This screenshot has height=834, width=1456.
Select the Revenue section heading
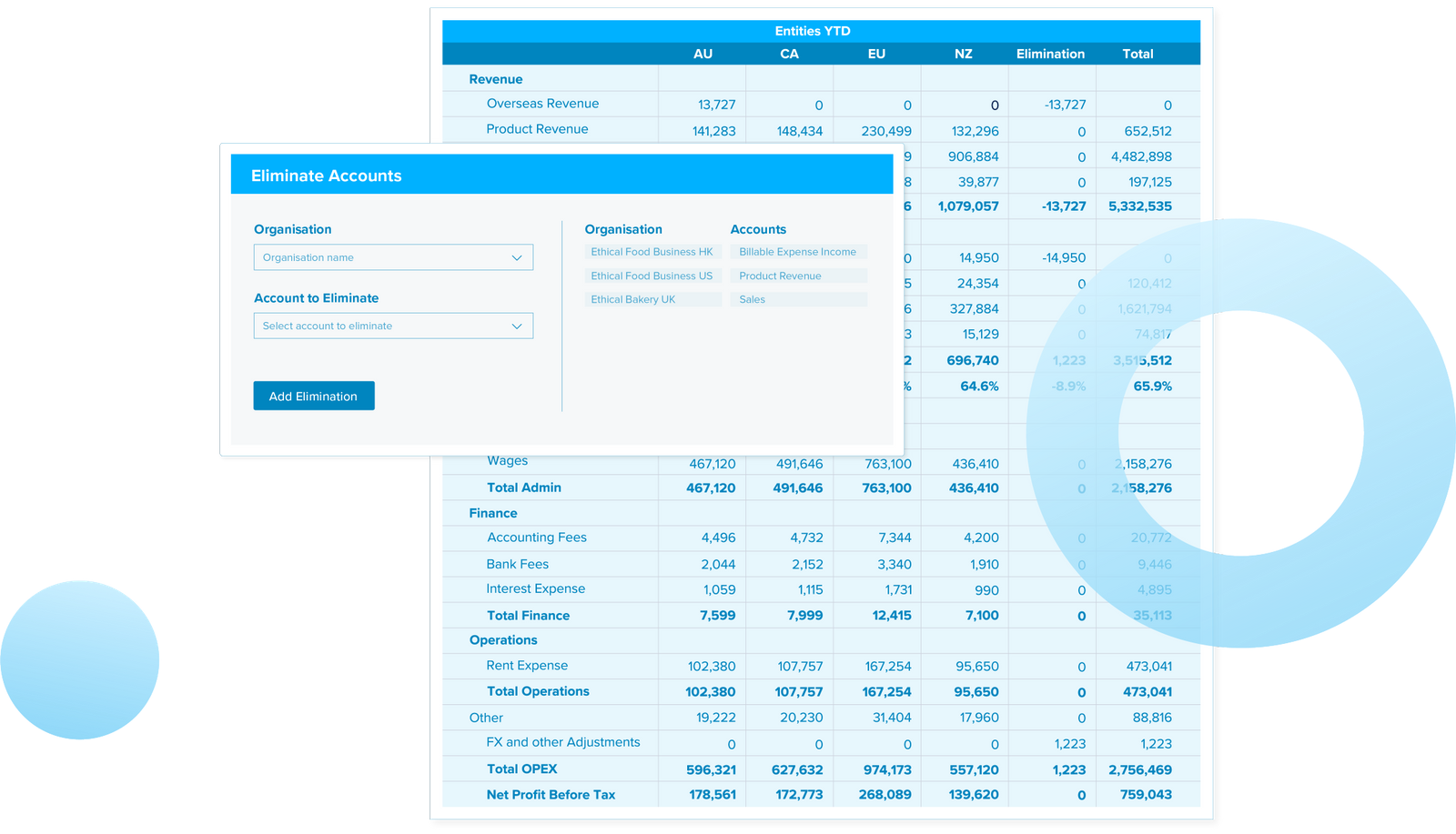(496, 79)
